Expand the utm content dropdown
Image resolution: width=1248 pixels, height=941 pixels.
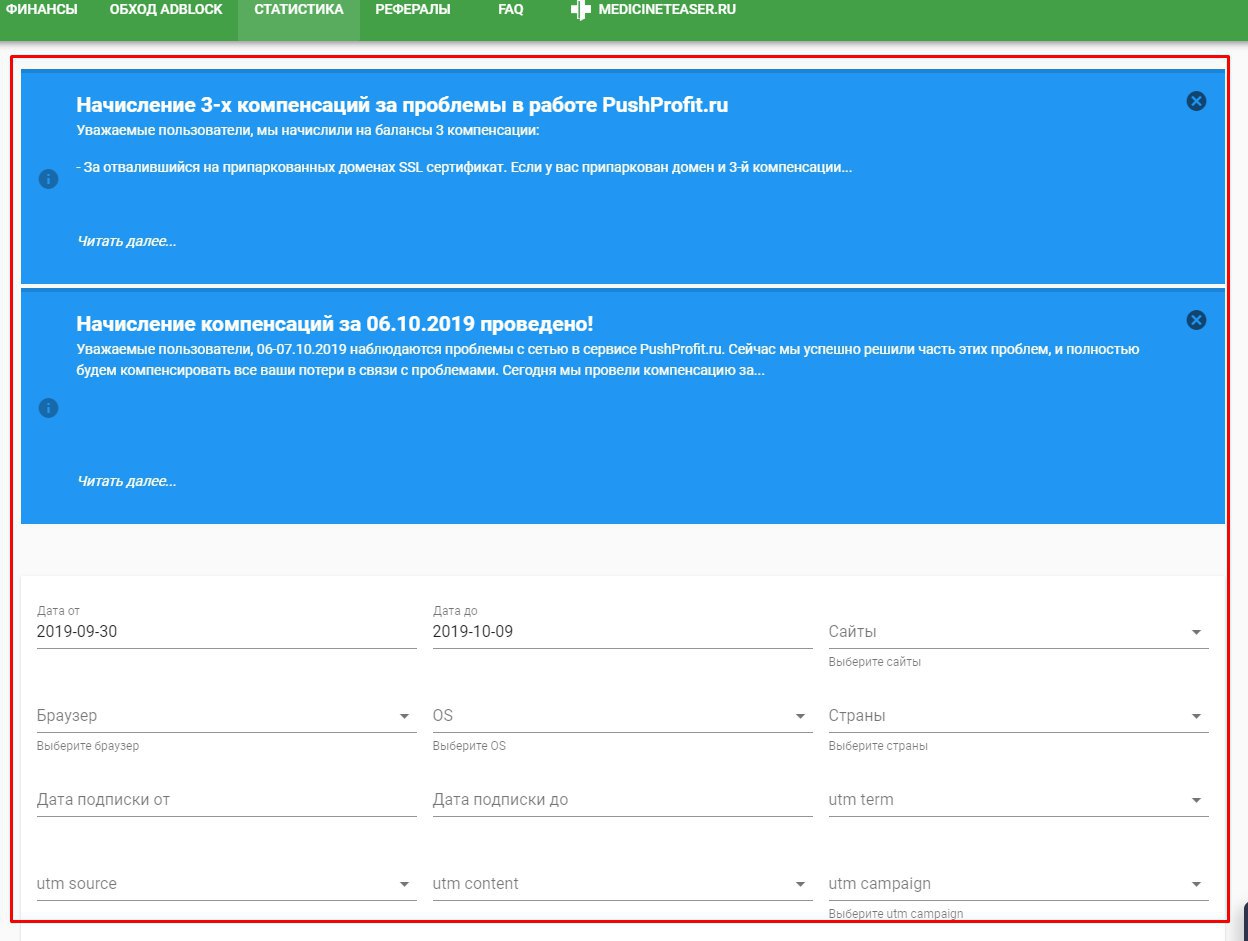pyautogui.click(x=623, y=884)
